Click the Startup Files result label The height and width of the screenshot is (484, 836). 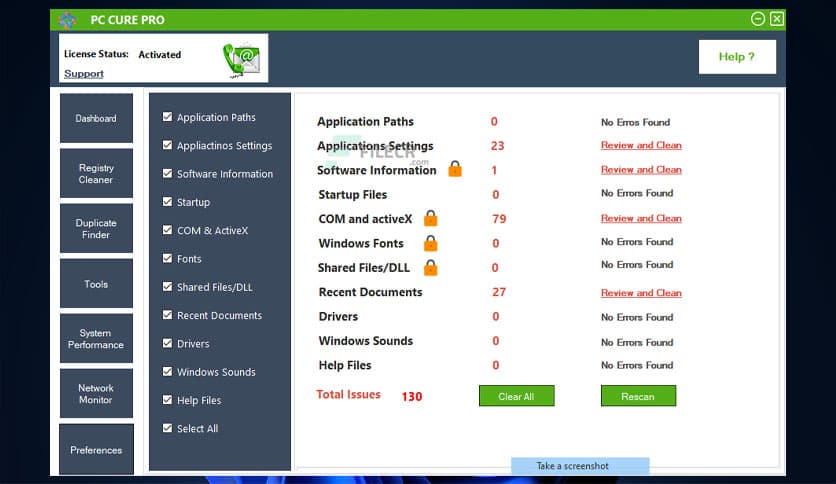pyautogui.click(x=352, y=195)
